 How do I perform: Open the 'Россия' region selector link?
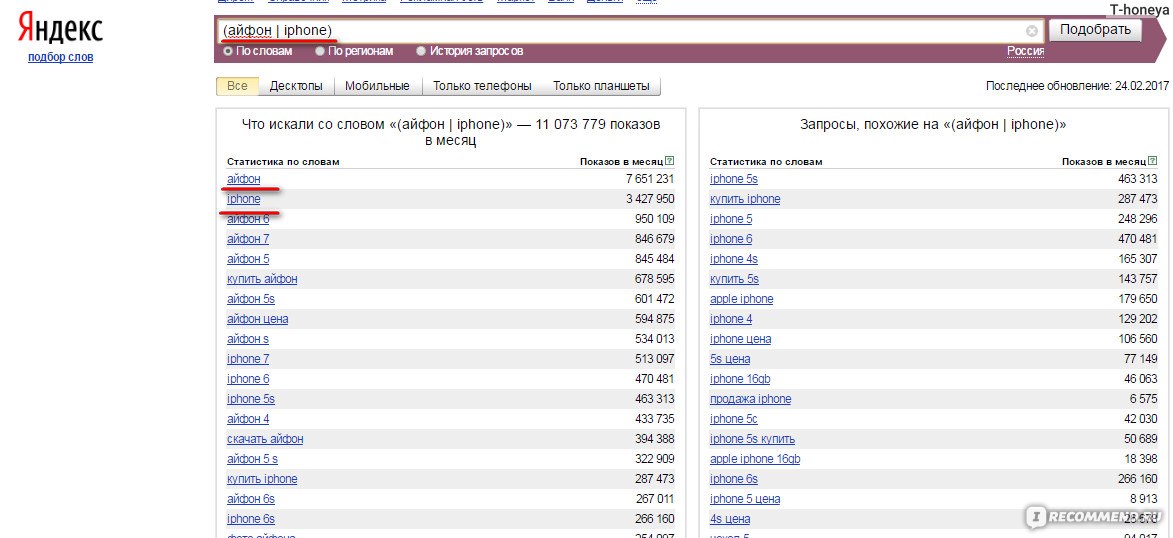1025,52
